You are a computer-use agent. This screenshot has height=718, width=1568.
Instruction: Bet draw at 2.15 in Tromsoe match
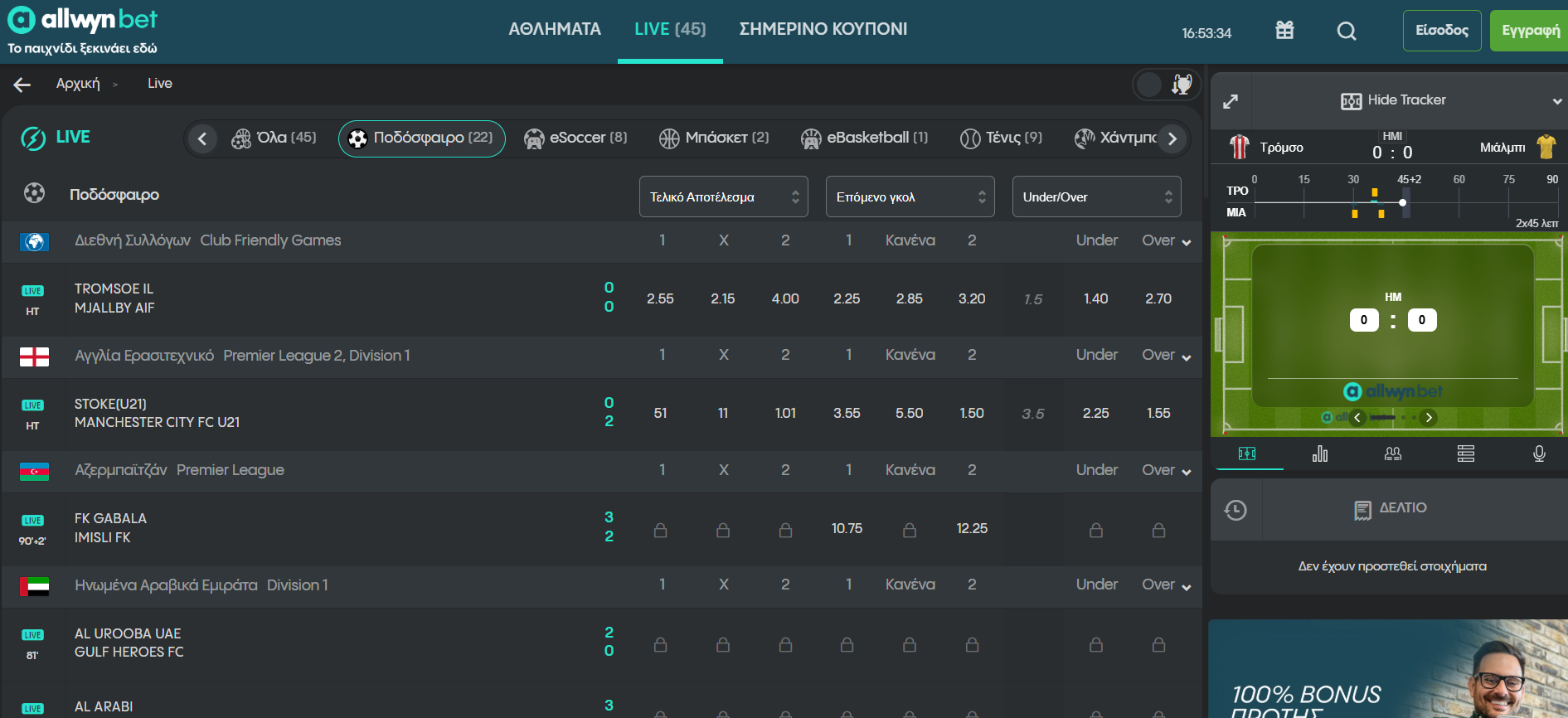(x=723, y=298)
